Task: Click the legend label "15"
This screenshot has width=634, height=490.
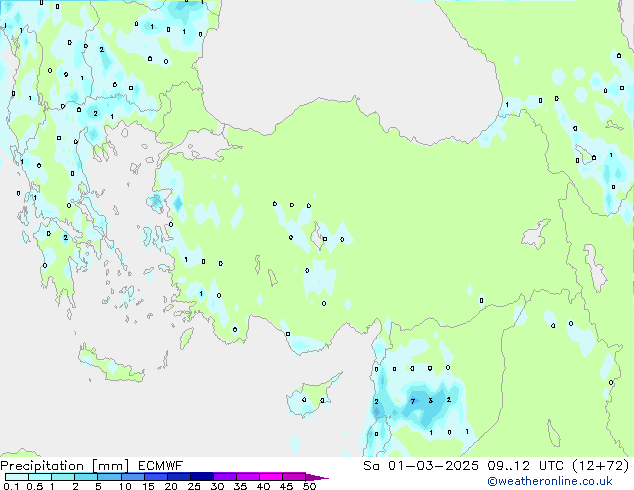Action: (x=148, y=486)
